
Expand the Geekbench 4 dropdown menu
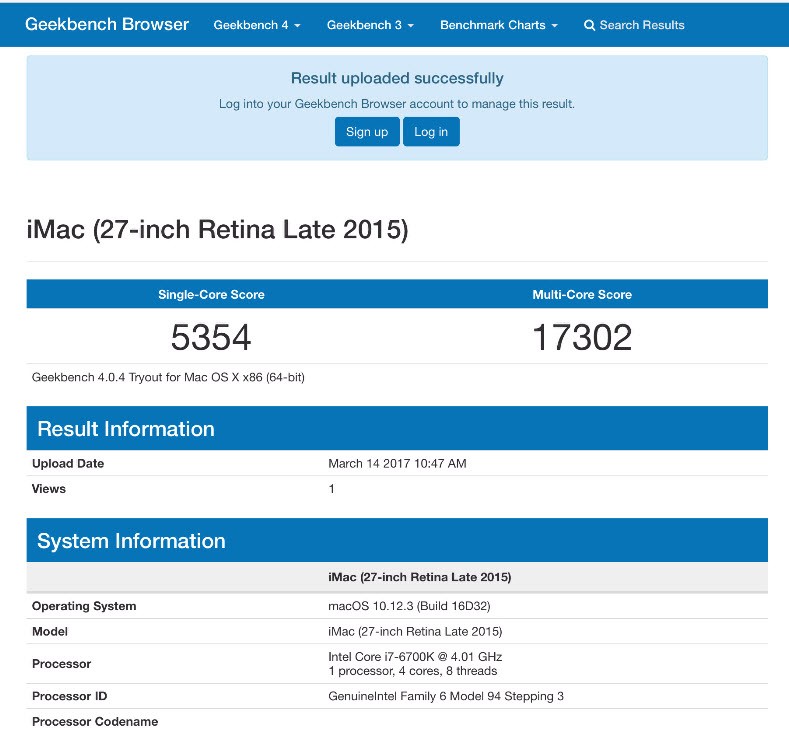[257, 25]
